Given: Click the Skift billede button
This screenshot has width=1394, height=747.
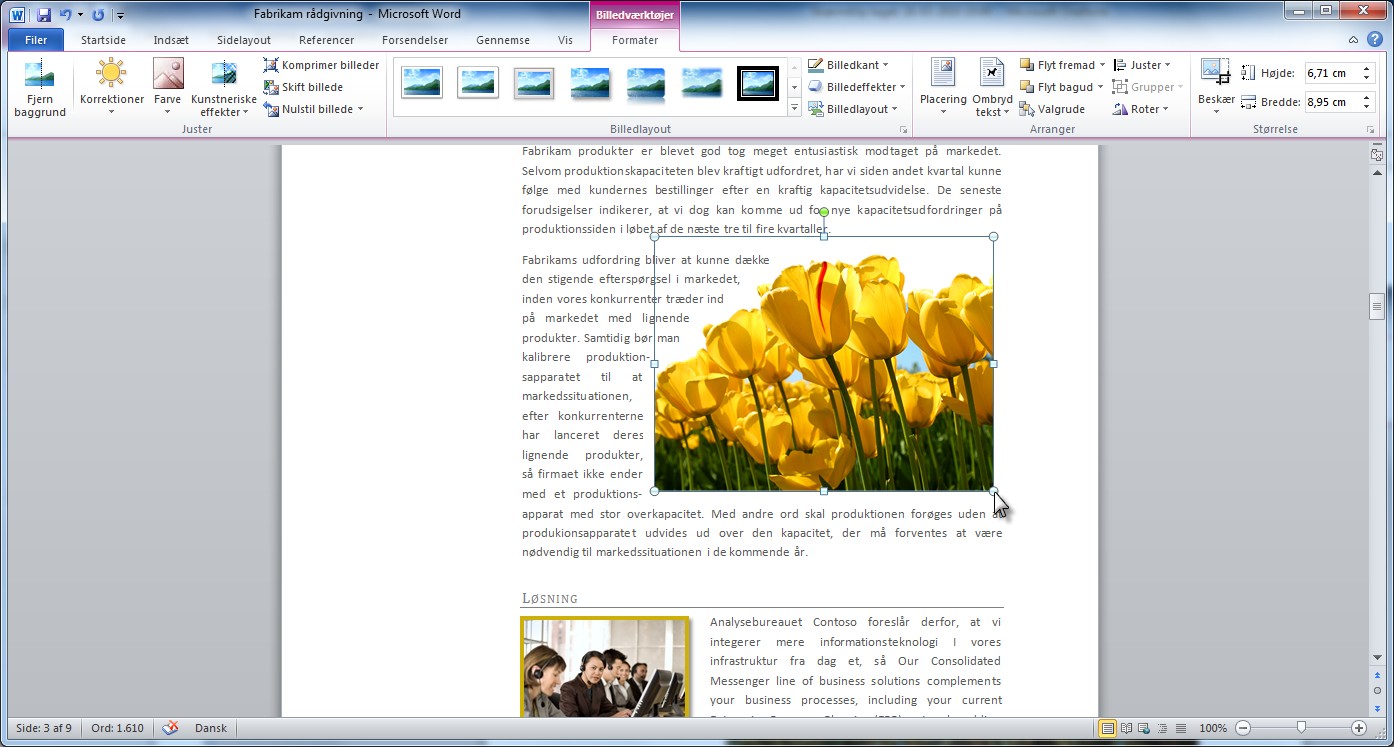Looking at the screenshot, I should pyautogui.click(x=304, y=87).
